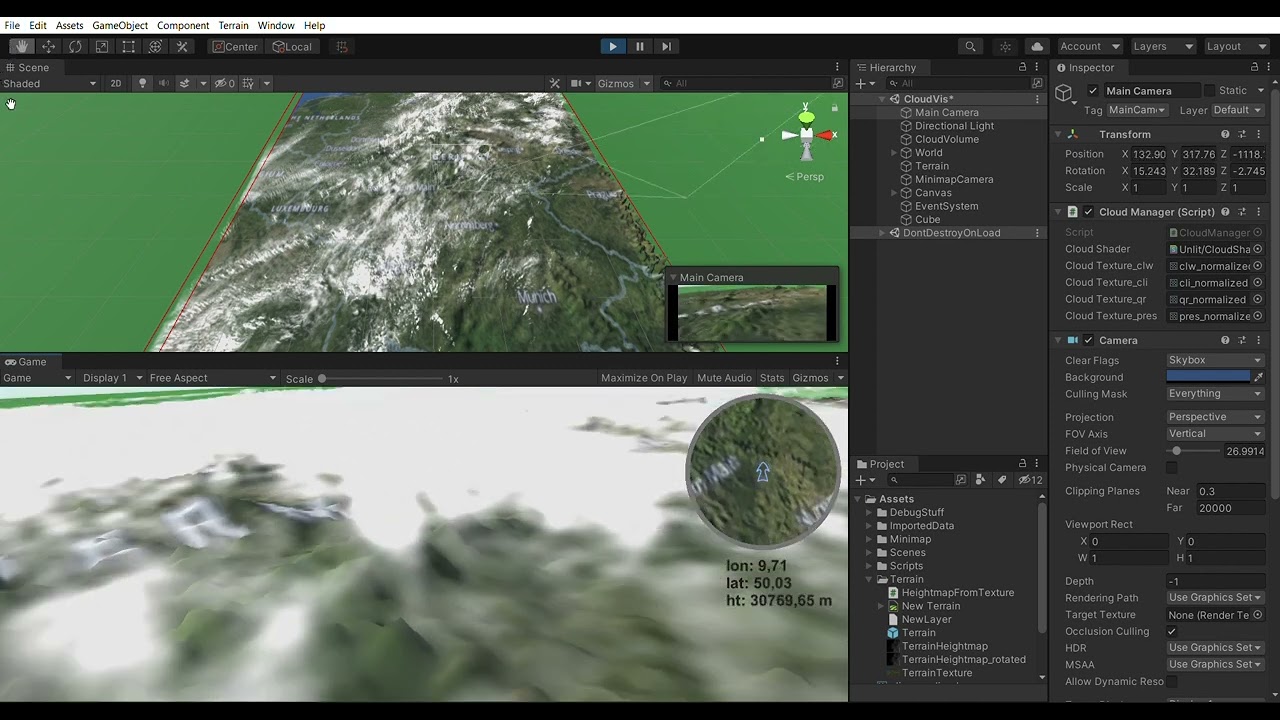The width and height of the screenshot is (1280, 720).
Task: Open the Account dropdown
Action: click(x=1090, y=46)
